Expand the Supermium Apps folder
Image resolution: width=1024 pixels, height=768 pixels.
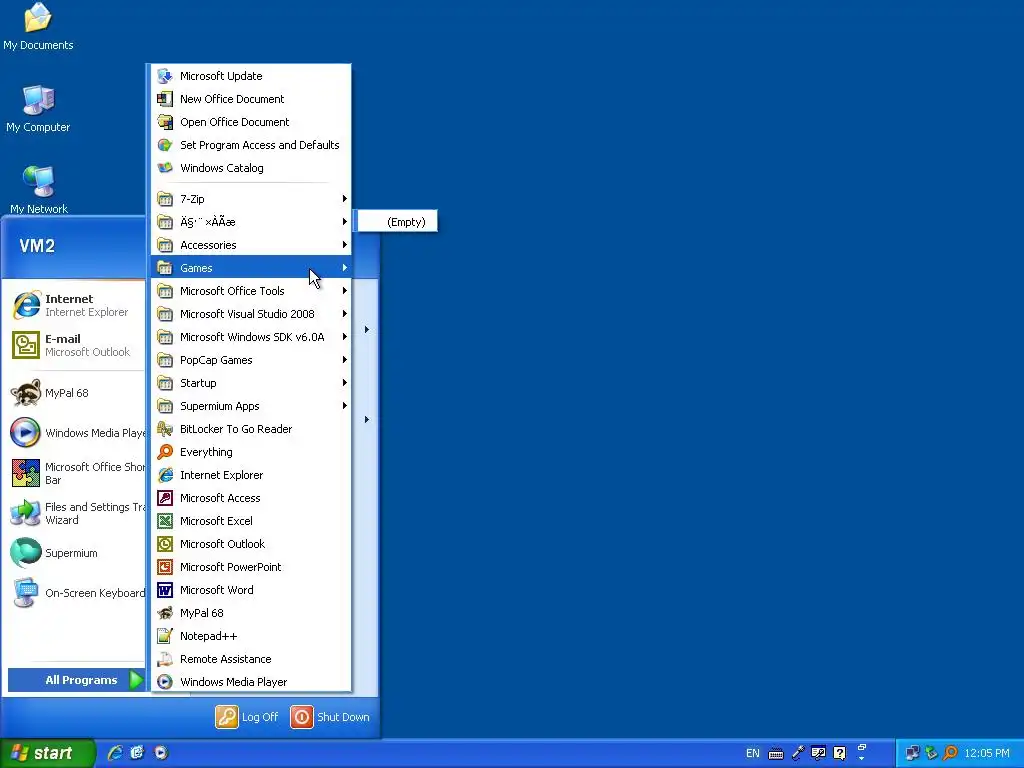point(251,406)
